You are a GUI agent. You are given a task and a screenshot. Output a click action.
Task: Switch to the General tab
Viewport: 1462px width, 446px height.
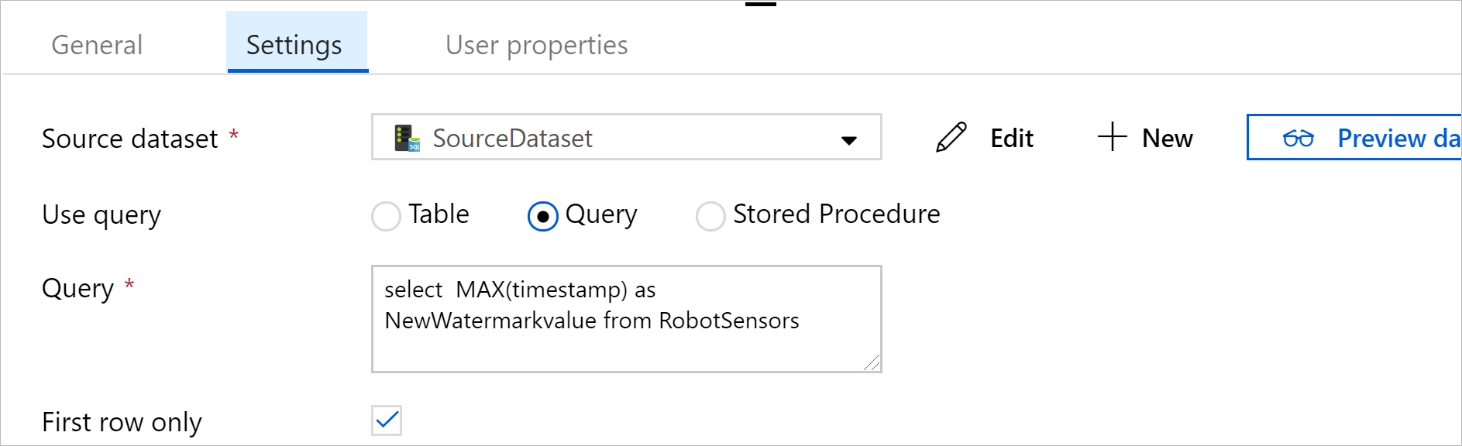point(97,45)
